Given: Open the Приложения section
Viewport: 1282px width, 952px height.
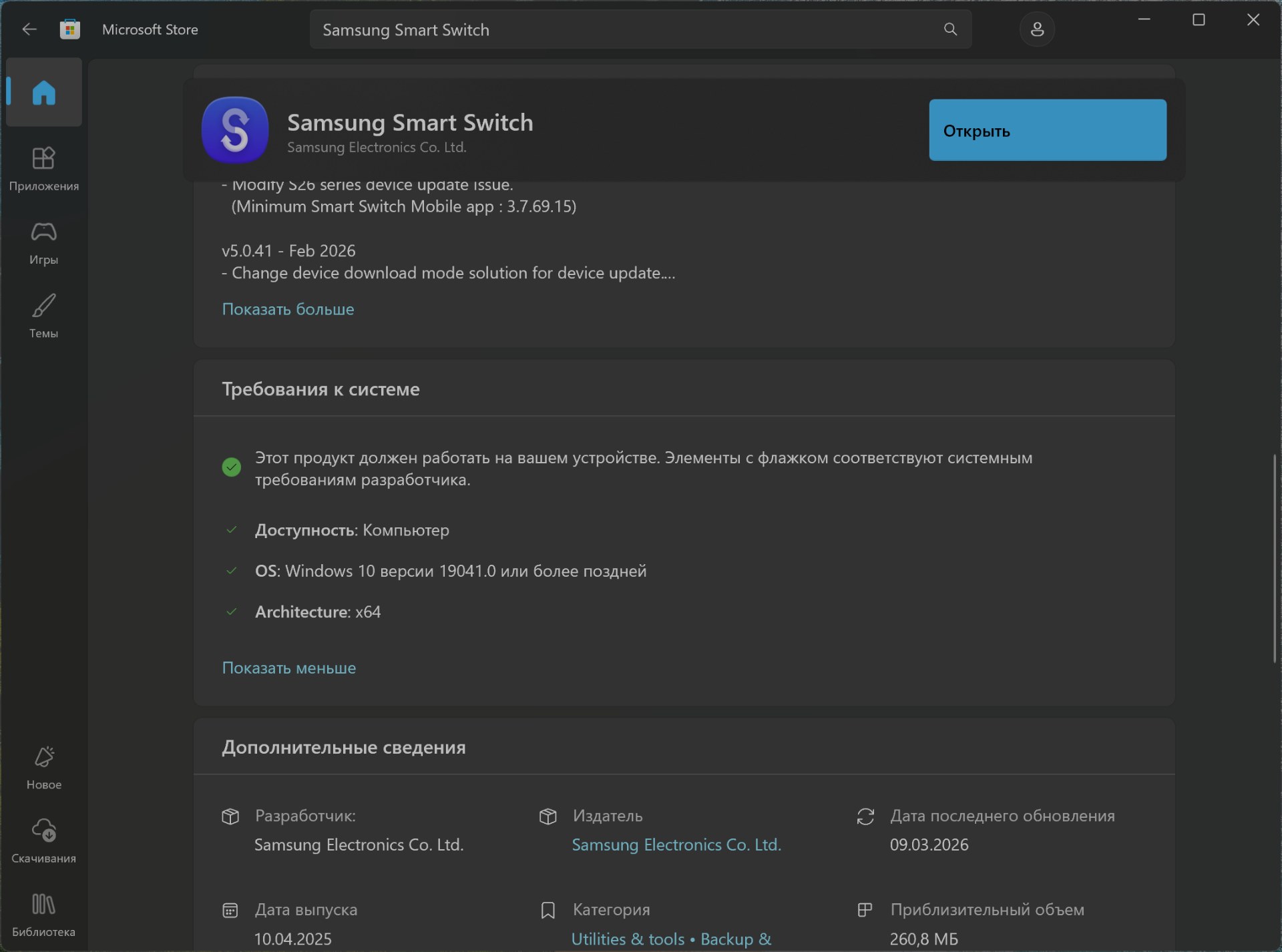Looking at the screenshot, I should point(44,168).
